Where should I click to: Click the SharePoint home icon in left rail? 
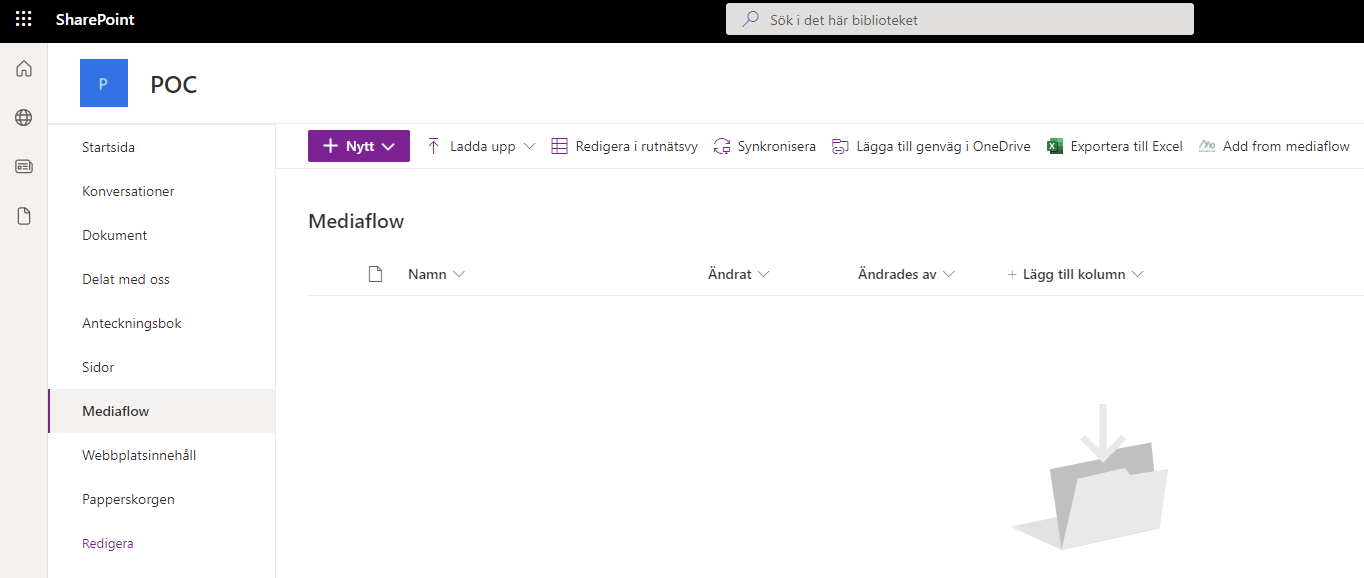24,69
